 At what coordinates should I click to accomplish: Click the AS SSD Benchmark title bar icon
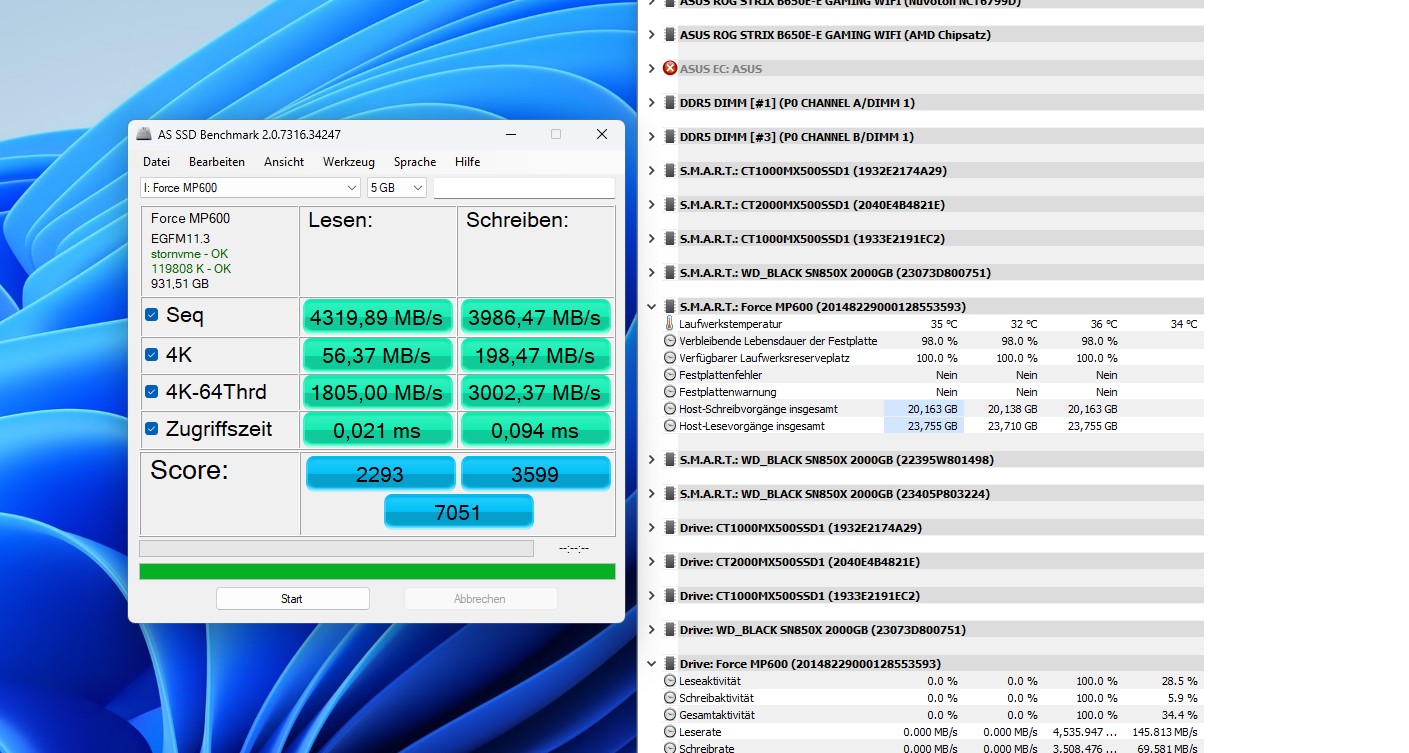[144, 134]
